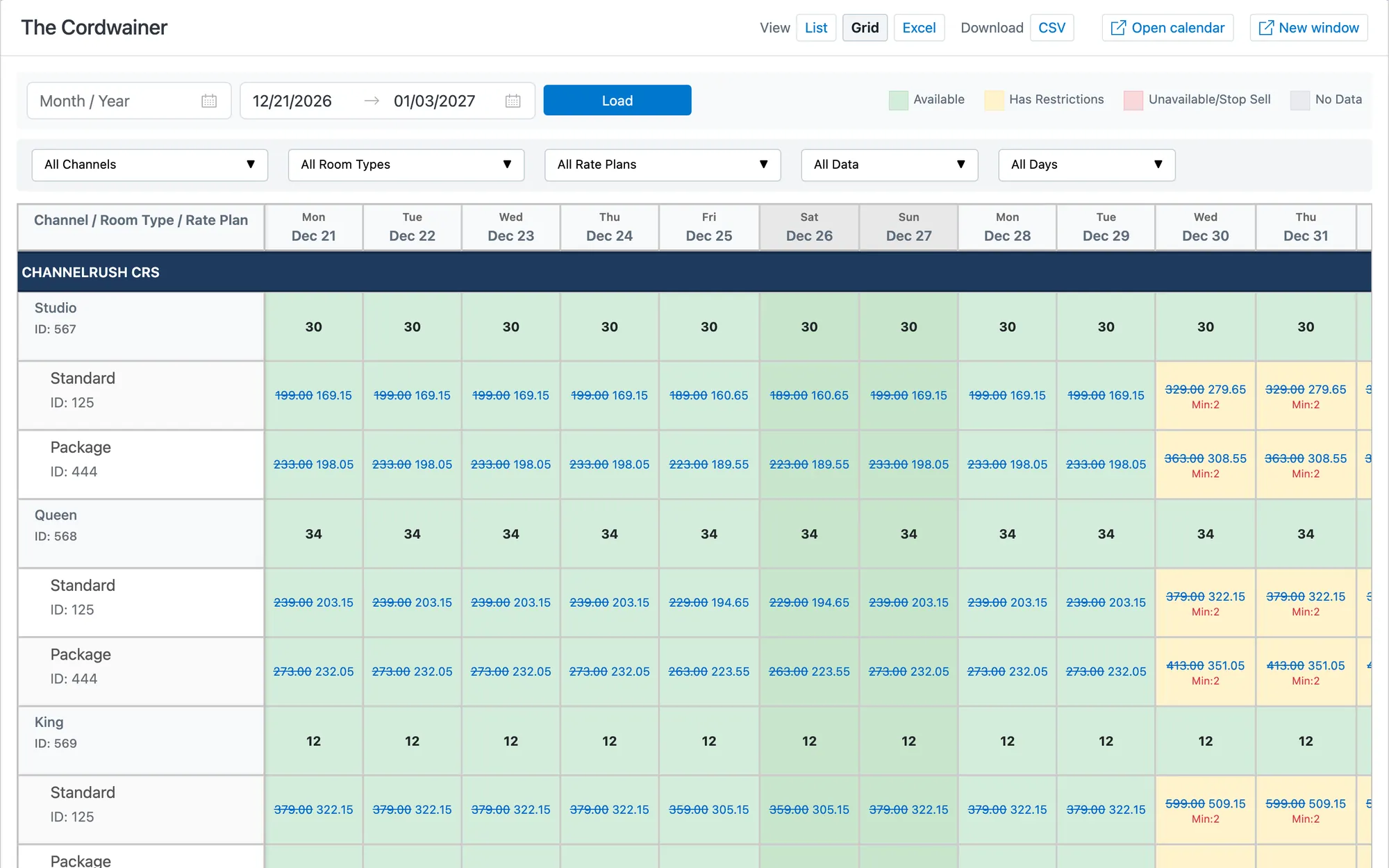Select the Mon Dec 21 column header
Screen dimensions: 1389x868
[x=314, y=227]
